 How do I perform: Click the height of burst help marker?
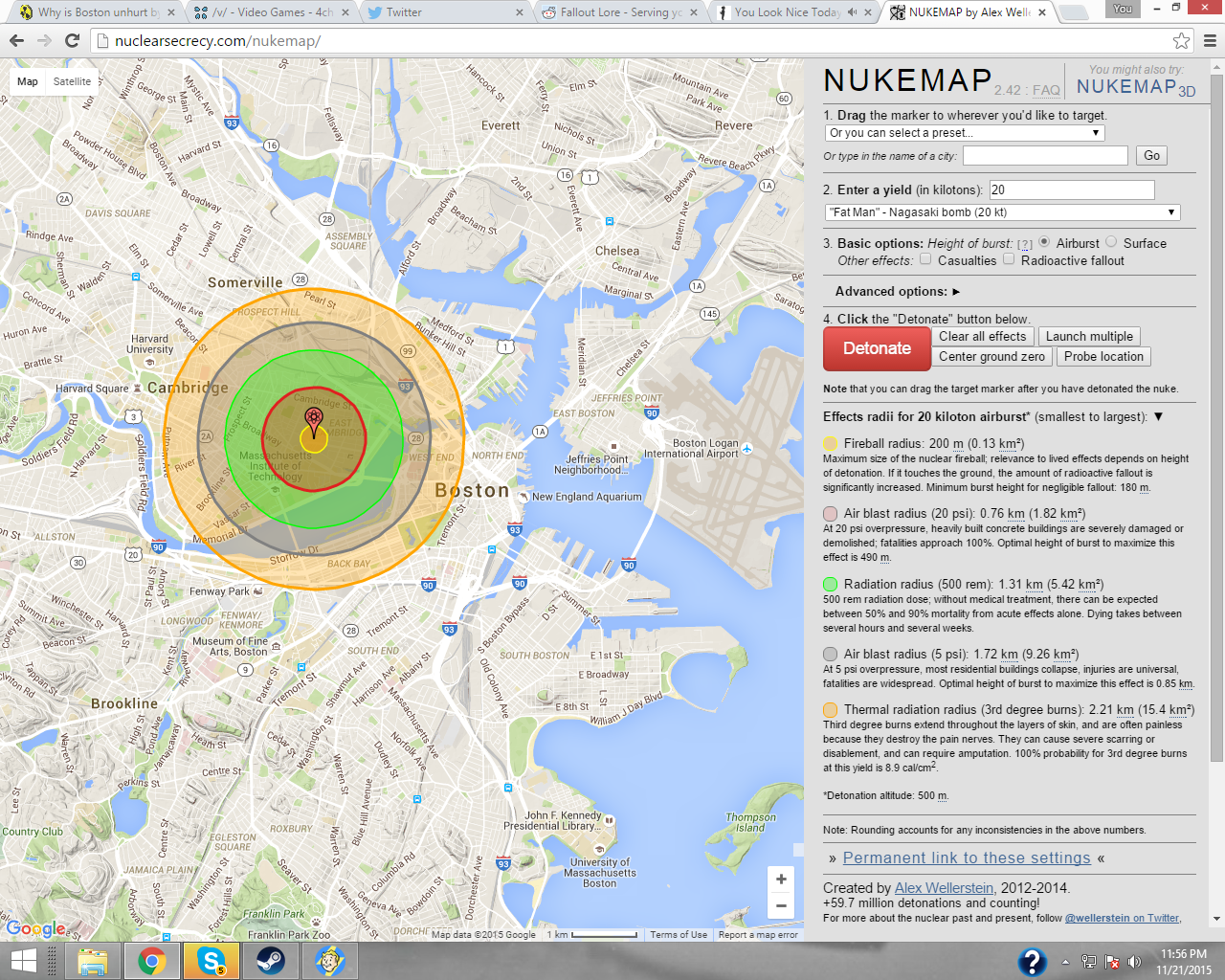point(1024,244)
